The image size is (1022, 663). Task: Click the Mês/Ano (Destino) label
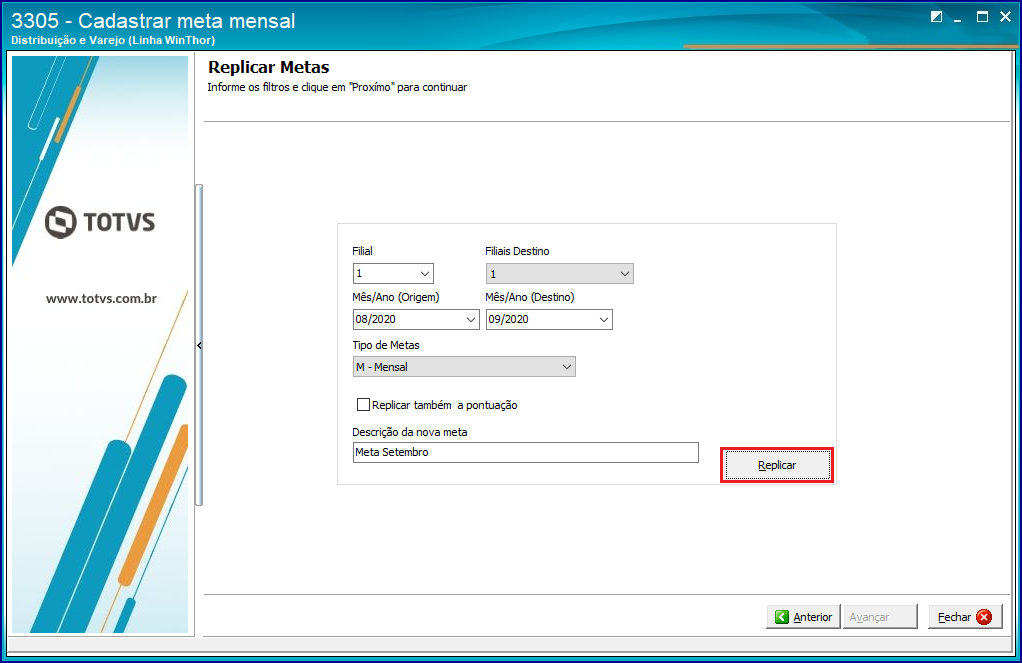pos(529,297)
